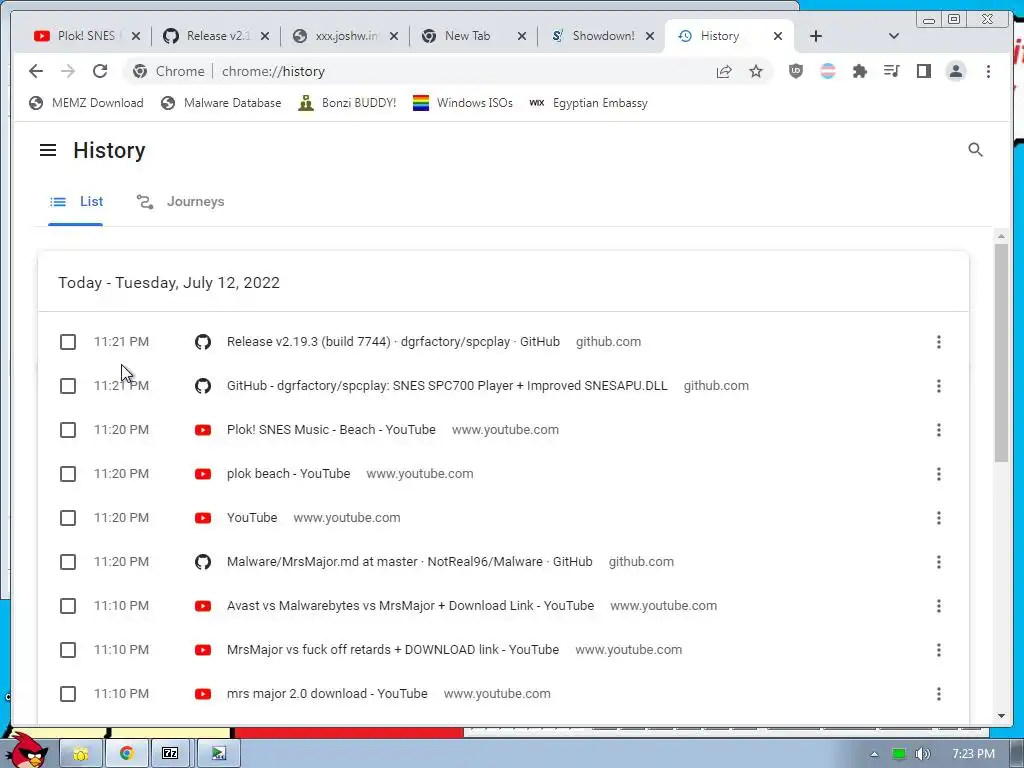1024x768 pixels.
Task: Share this page using the share icon
Action: click(724, 71)
